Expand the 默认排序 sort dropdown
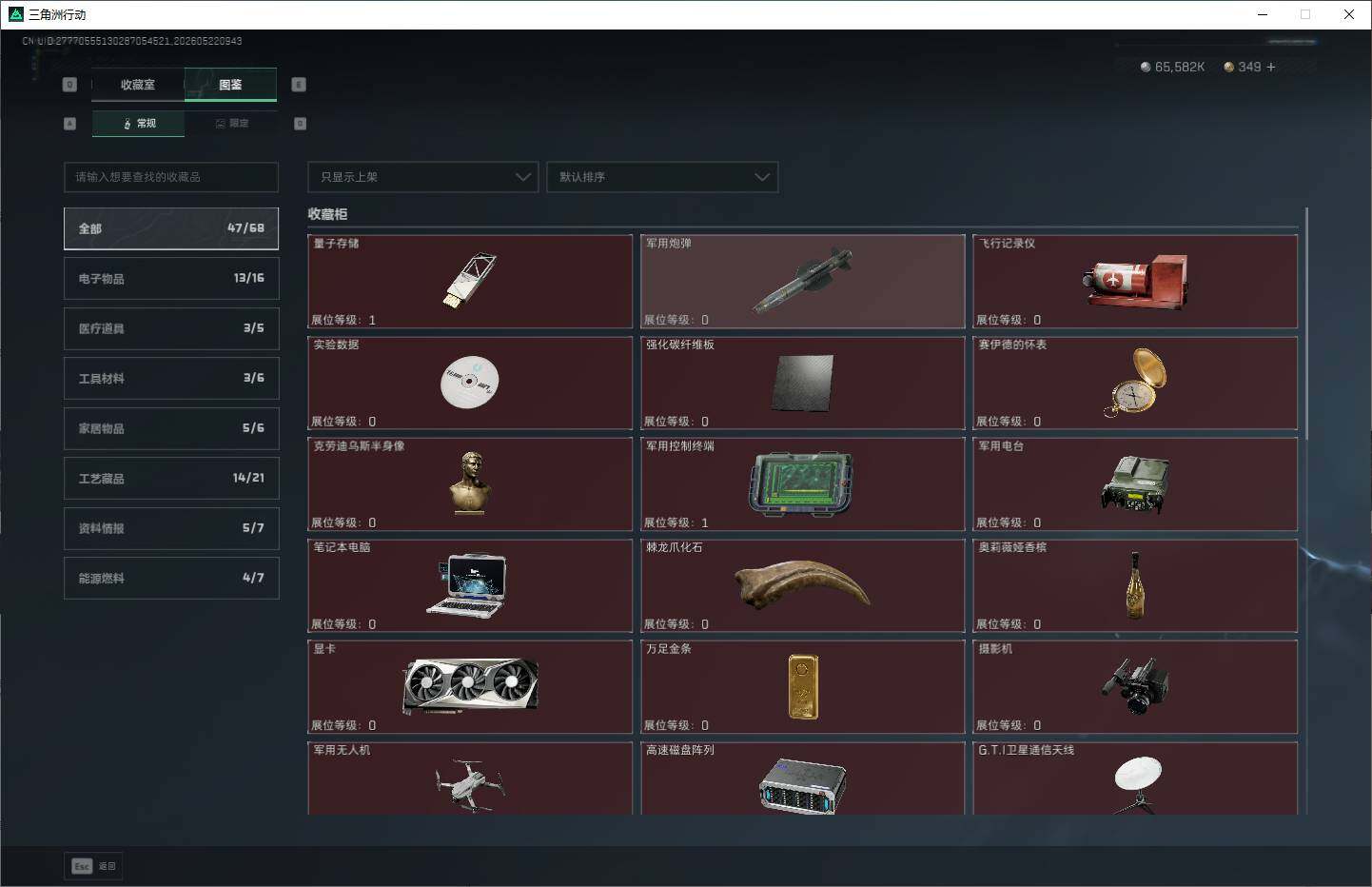The width and height of the screenshot is (1372, 887). pyautogui.click(x=662, y=177)
